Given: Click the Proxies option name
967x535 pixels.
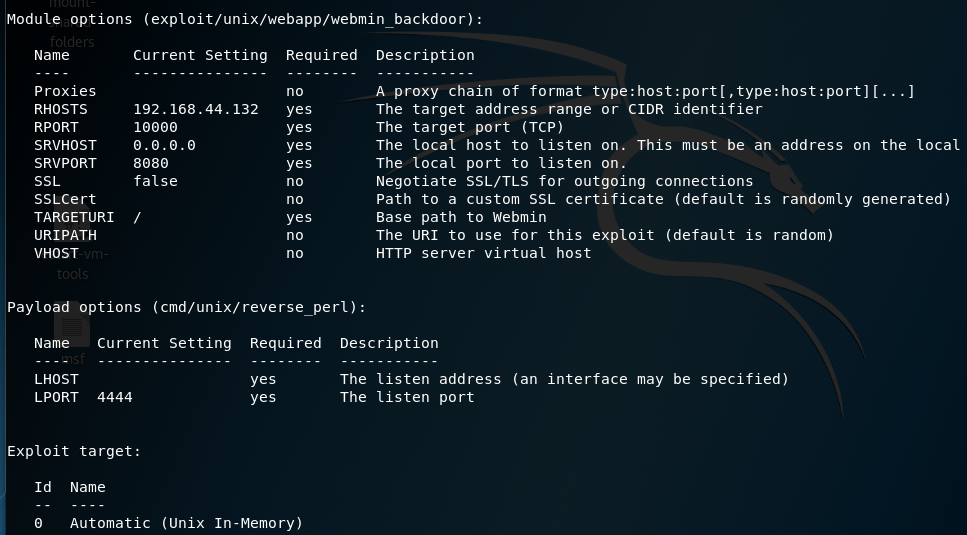Looking at the screenshot, I should point(65,91).
